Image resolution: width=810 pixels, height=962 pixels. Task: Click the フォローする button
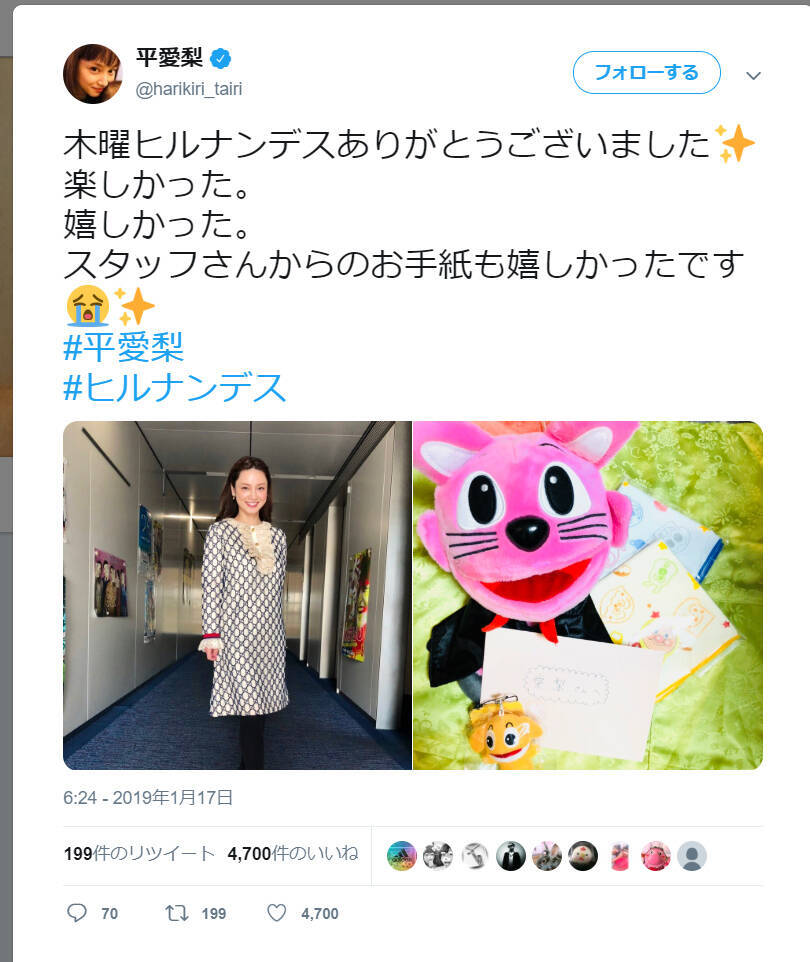click(x=647, y=72)
